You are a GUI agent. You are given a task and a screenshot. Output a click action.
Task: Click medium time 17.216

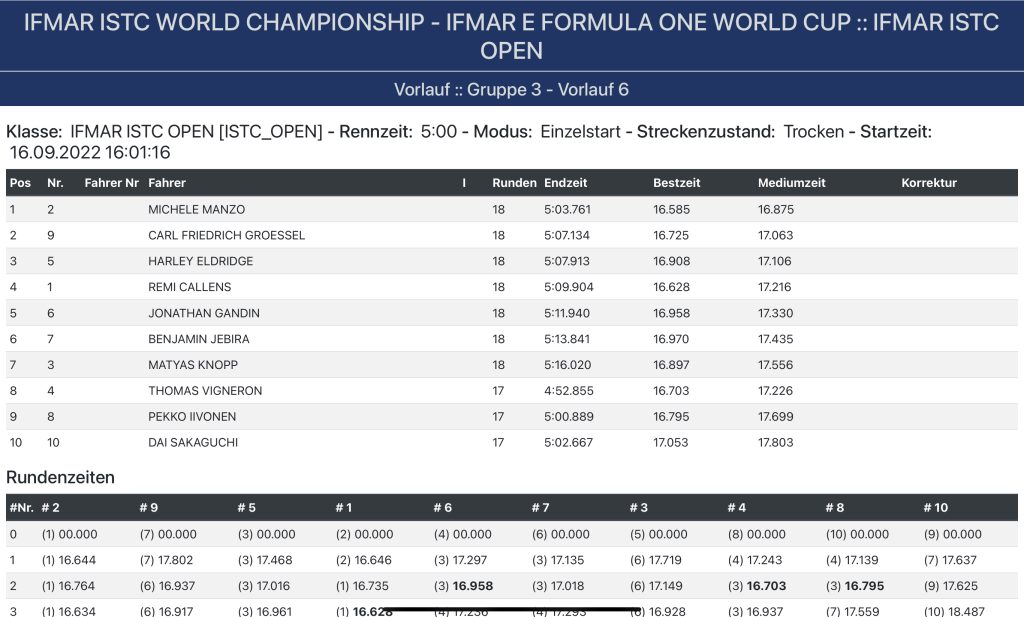tap(775, 287)
